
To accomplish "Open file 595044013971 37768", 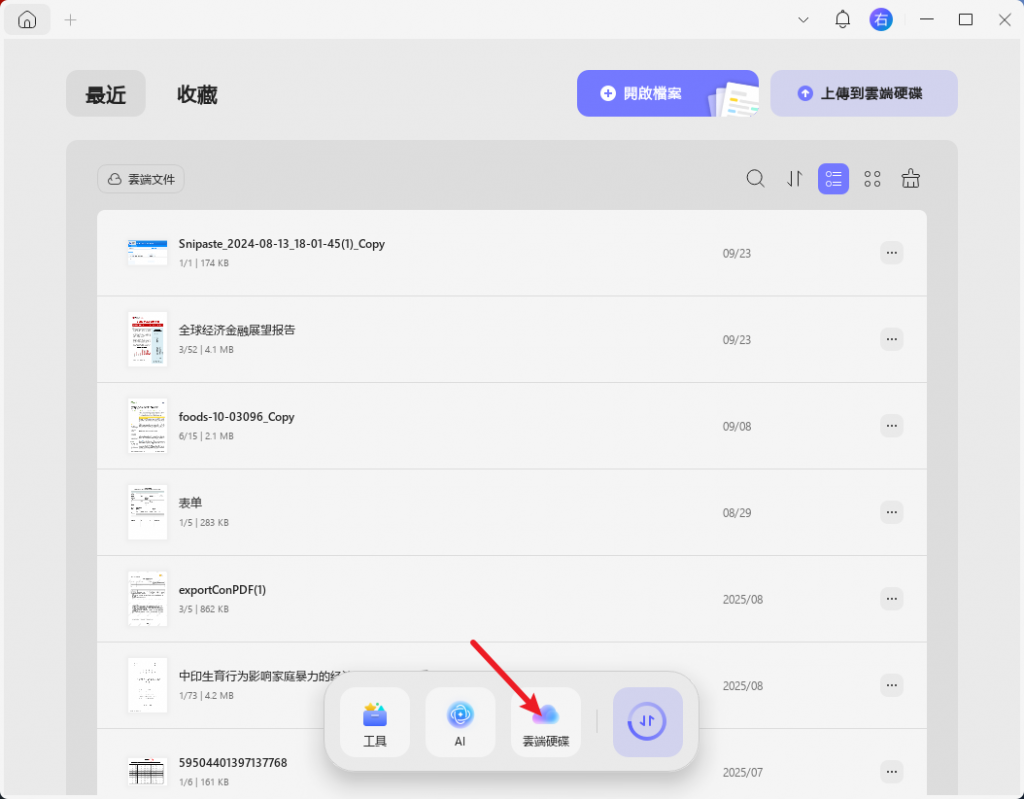I will pyautogui.click(x=233, y=762).
